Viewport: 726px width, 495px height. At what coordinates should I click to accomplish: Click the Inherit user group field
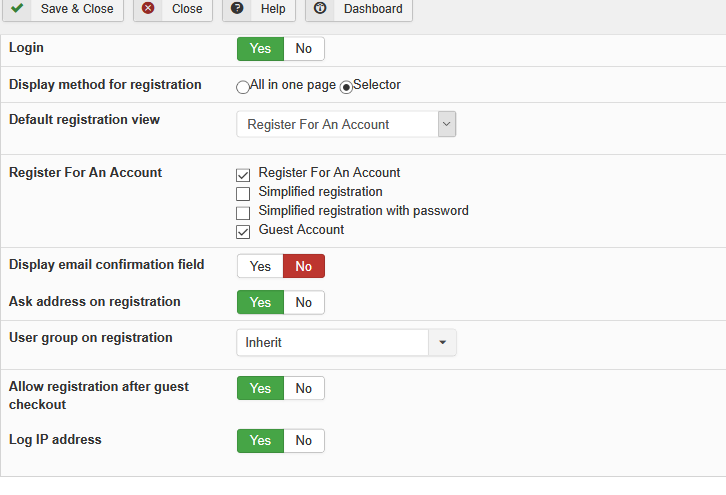click(332, 342)
